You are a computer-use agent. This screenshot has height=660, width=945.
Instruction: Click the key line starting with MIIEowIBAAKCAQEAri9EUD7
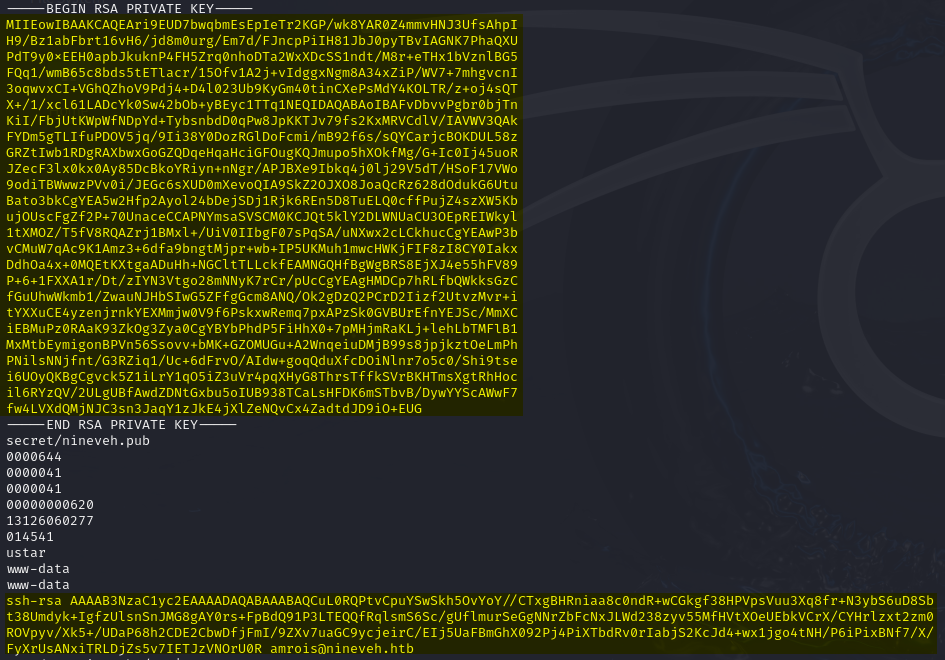pyautogui.click(x=262, y=24)
